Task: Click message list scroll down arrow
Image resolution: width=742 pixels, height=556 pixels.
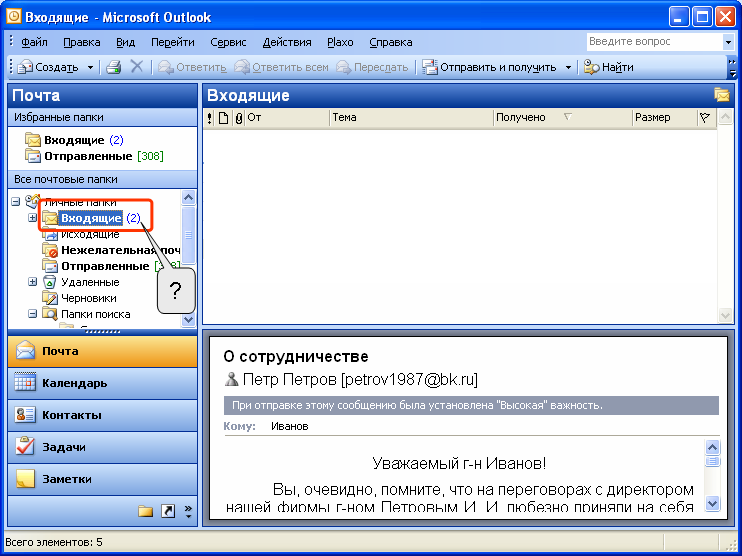Action: click(725, 315)
